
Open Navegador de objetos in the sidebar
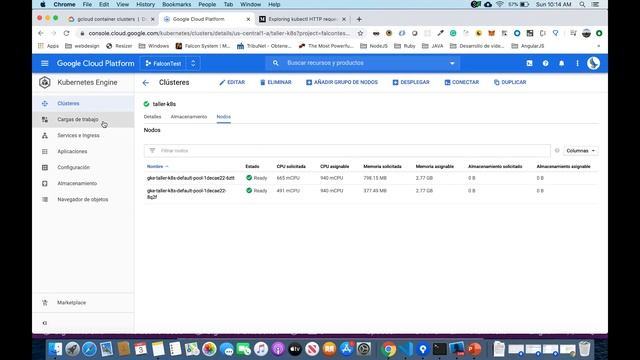(x=83, y=200)
